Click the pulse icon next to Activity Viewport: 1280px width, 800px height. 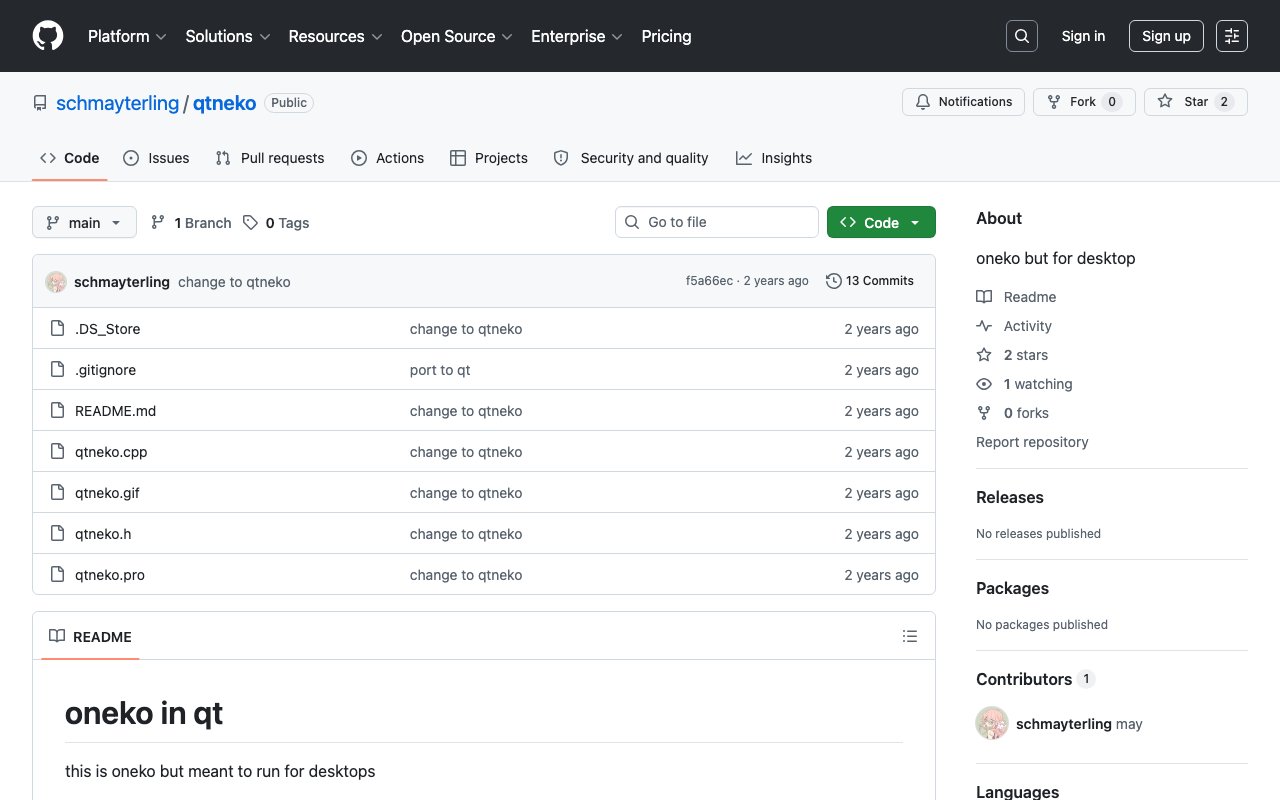pyautogui.click(x=984, y=326)
